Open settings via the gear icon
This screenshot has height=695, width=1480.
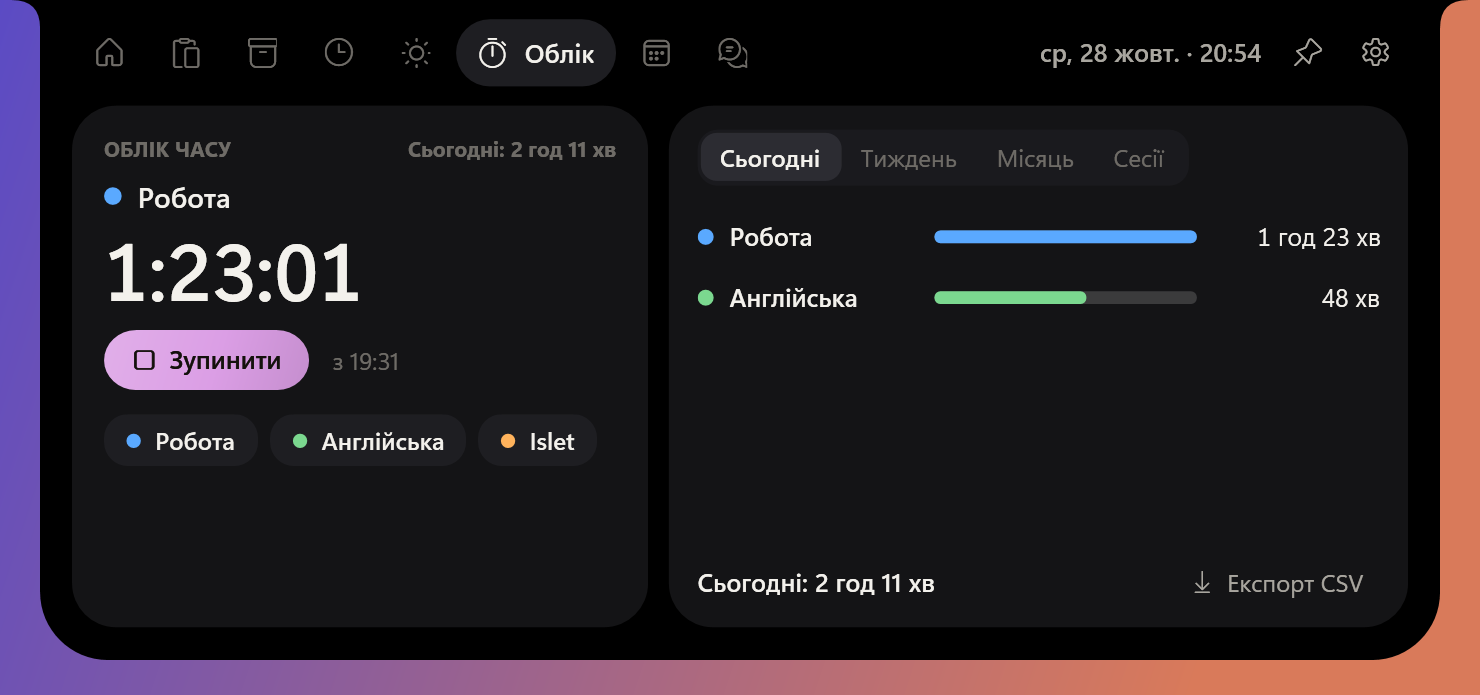point(1376,53)
